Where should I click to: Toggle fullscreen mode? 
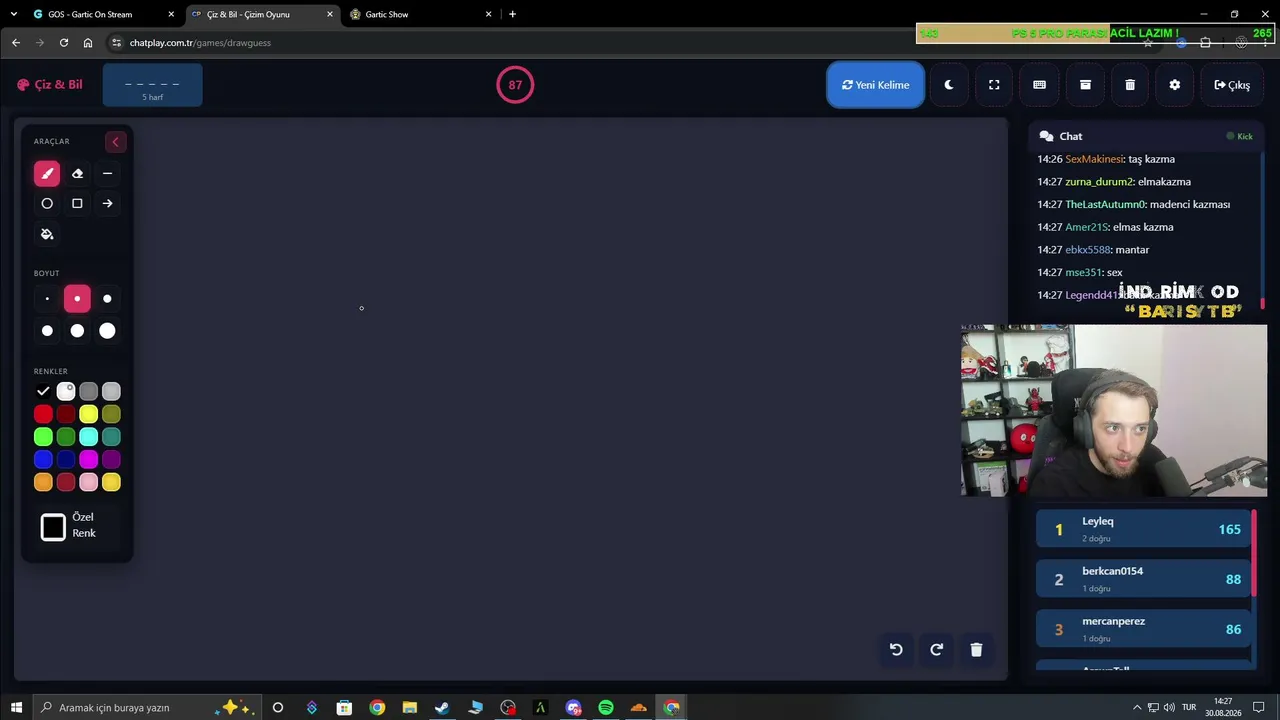pos(994,85)
